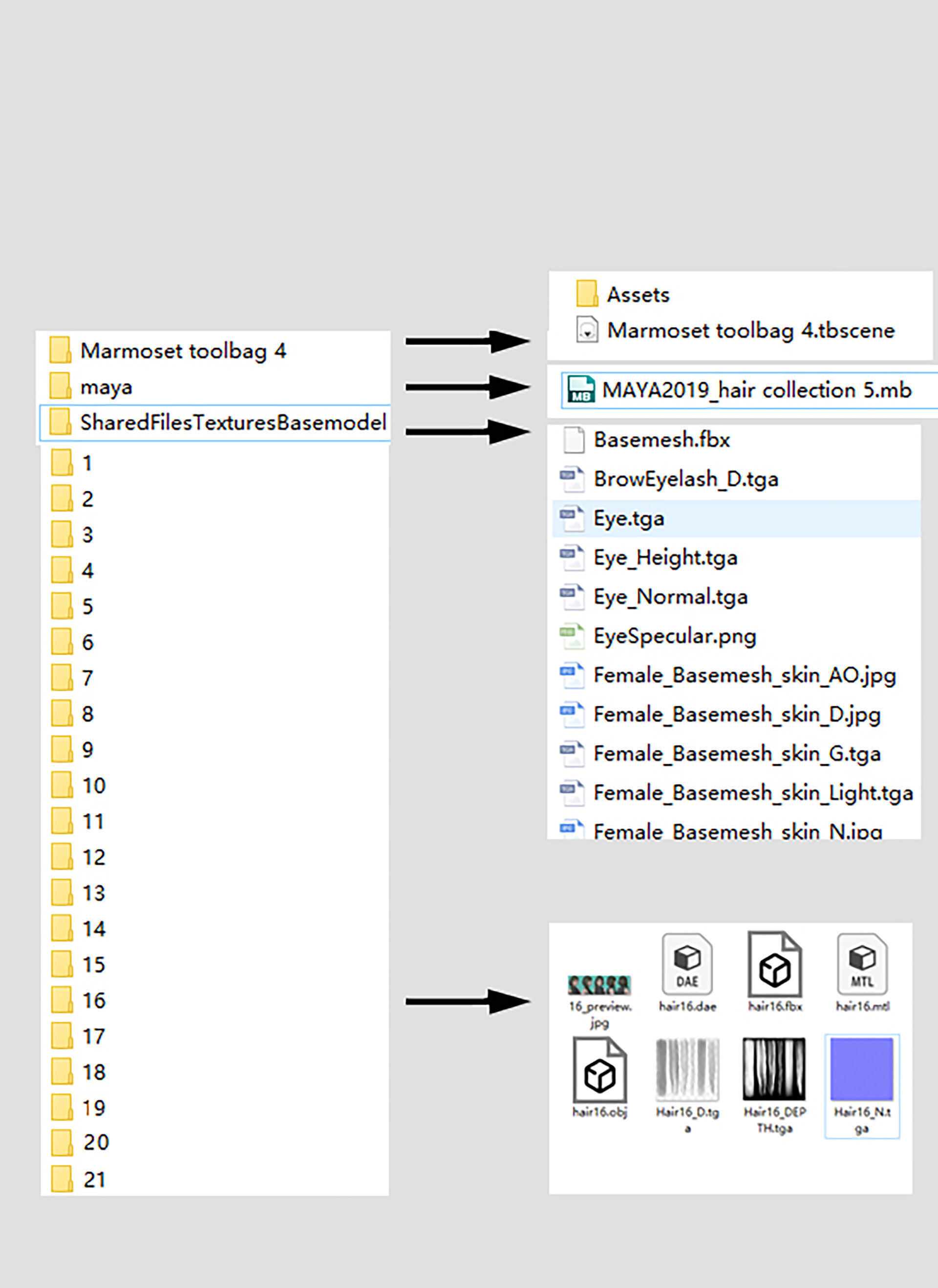Click the Eye.tga file entry
The image size is (938, 1288).
(x=629, y=518)
